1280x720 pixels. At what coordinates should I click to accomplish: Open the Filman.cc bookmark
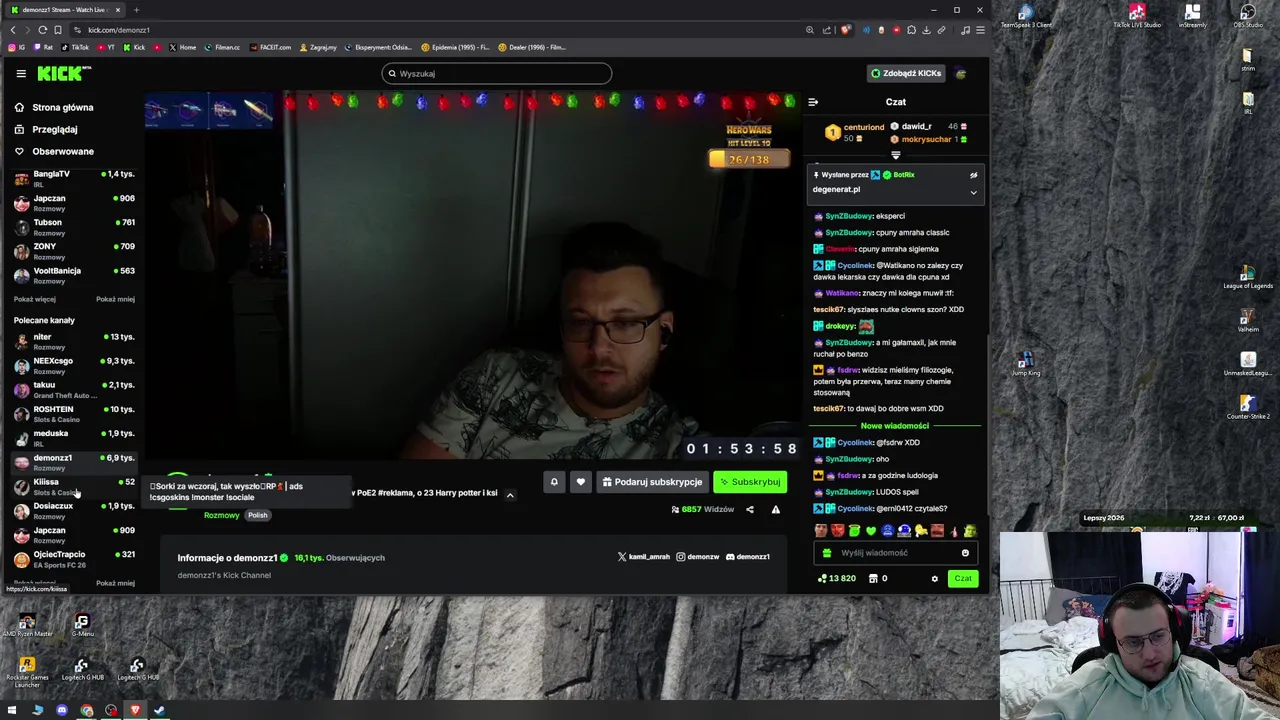pyautogui.click(x=222, y=47)
